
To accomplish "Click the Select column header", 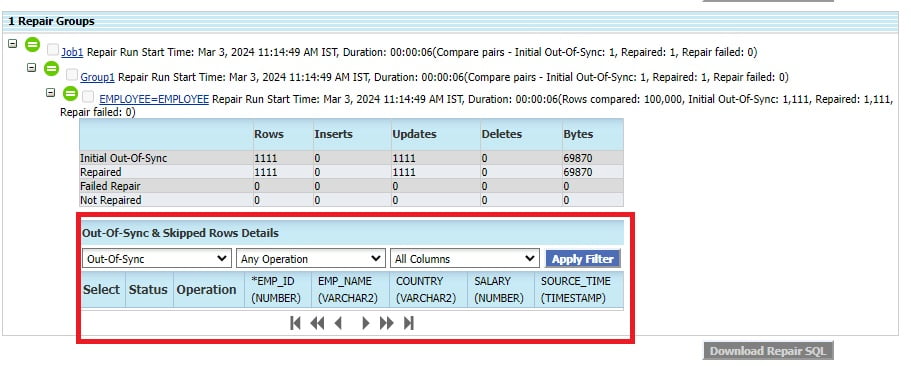I will tap(103, 289).
